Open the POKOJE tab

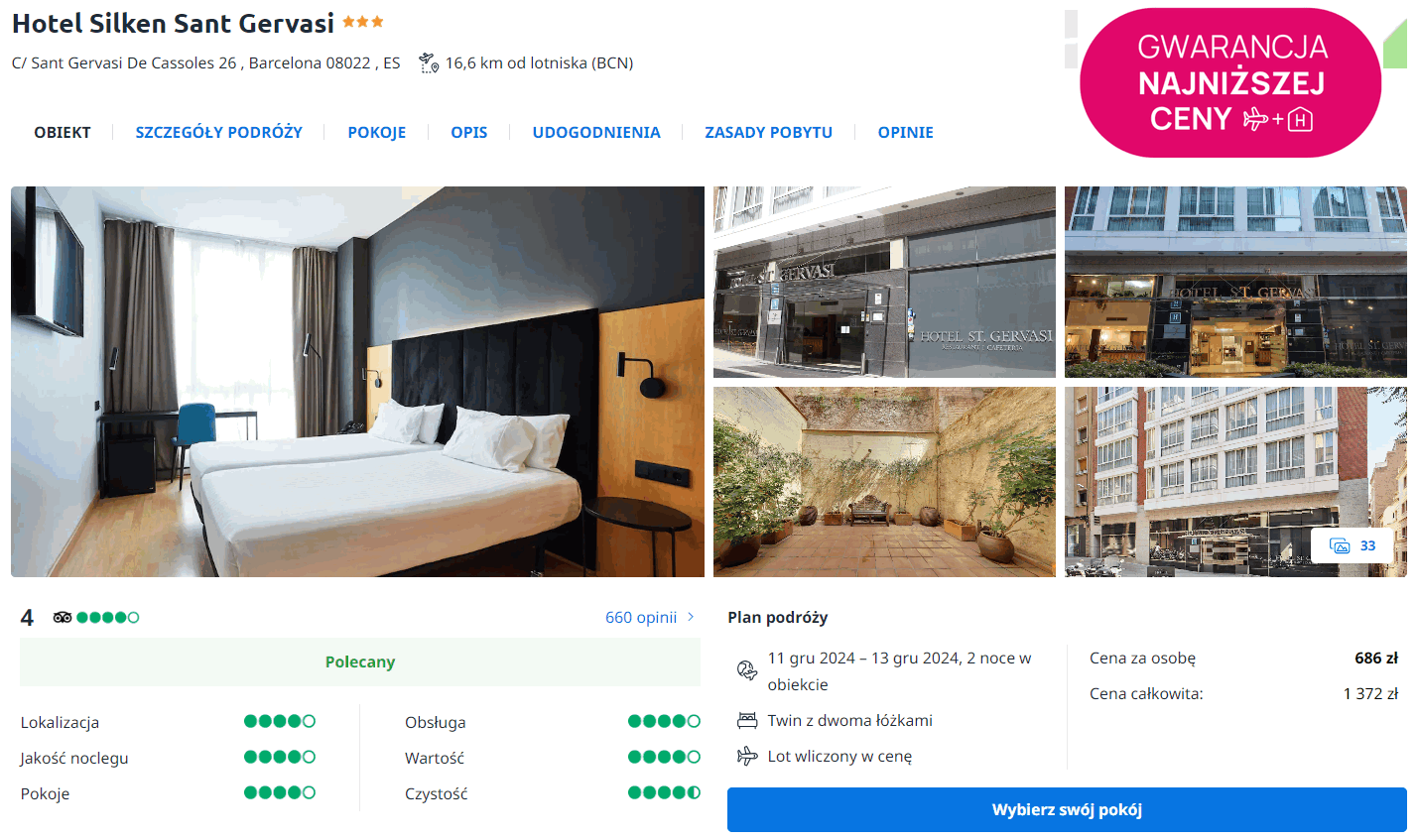[x=377, y=132]
